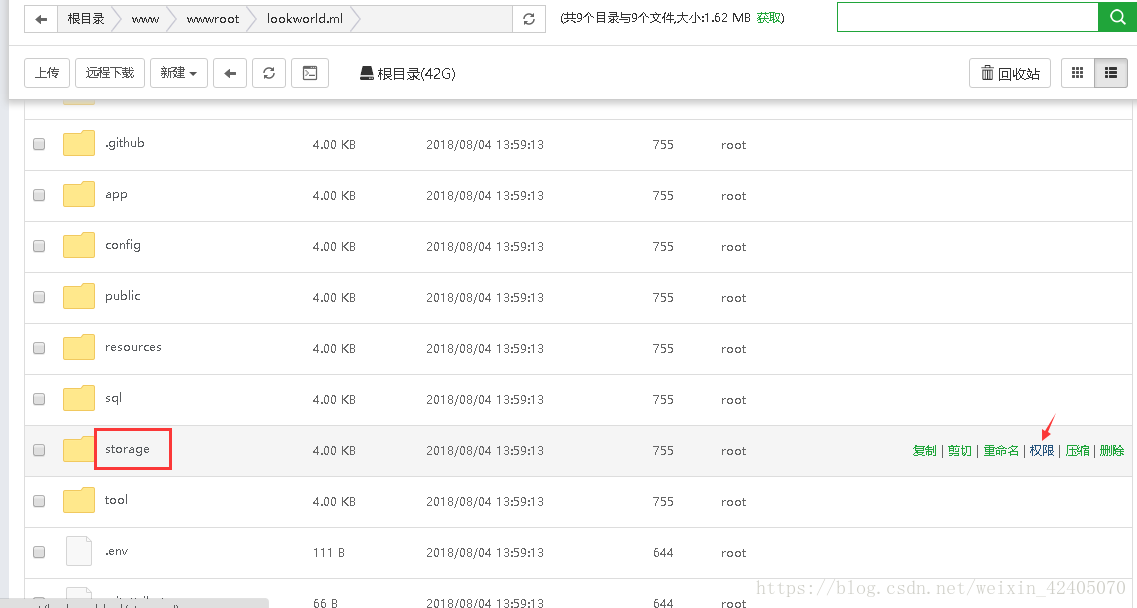The height and width of the screenshot is (608, 1137).
Task: Select the .github row checkbox
Action: 39,144
